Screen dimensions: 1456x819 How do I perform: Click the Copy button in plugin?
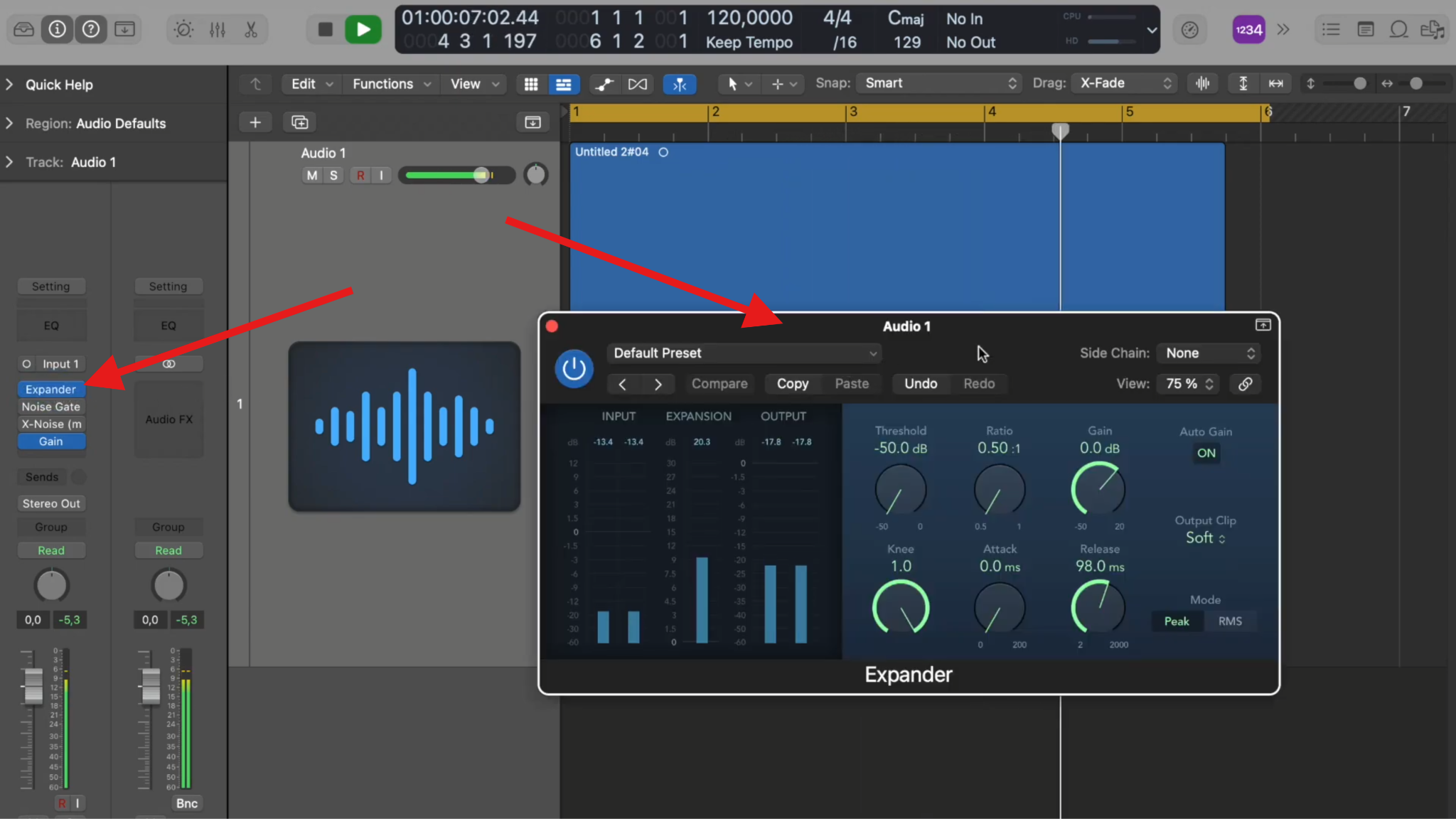point(793,384)
